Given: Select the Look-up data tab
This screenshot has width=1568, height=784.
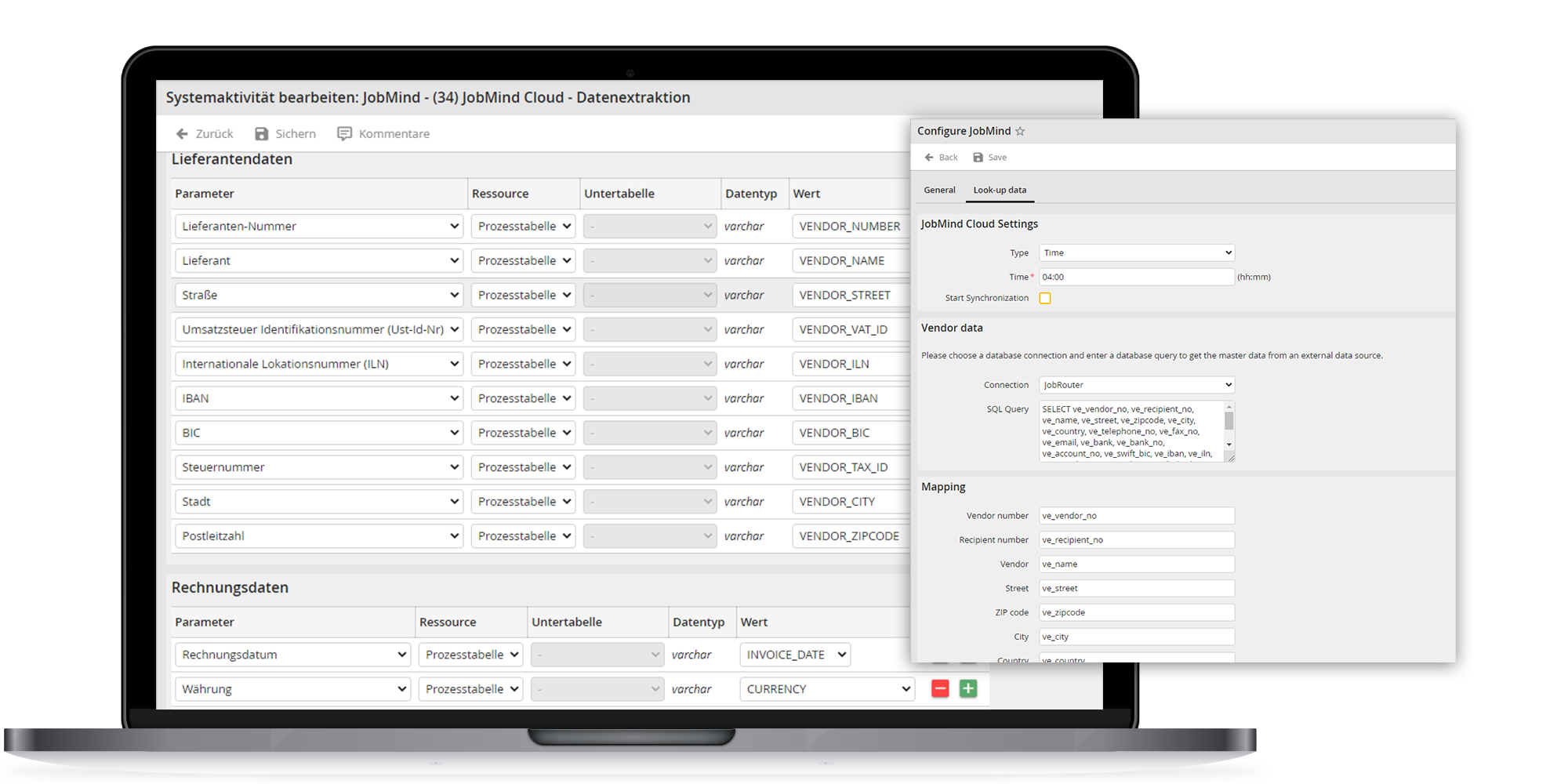Looking at the screenshot, I should (1000, 190).
